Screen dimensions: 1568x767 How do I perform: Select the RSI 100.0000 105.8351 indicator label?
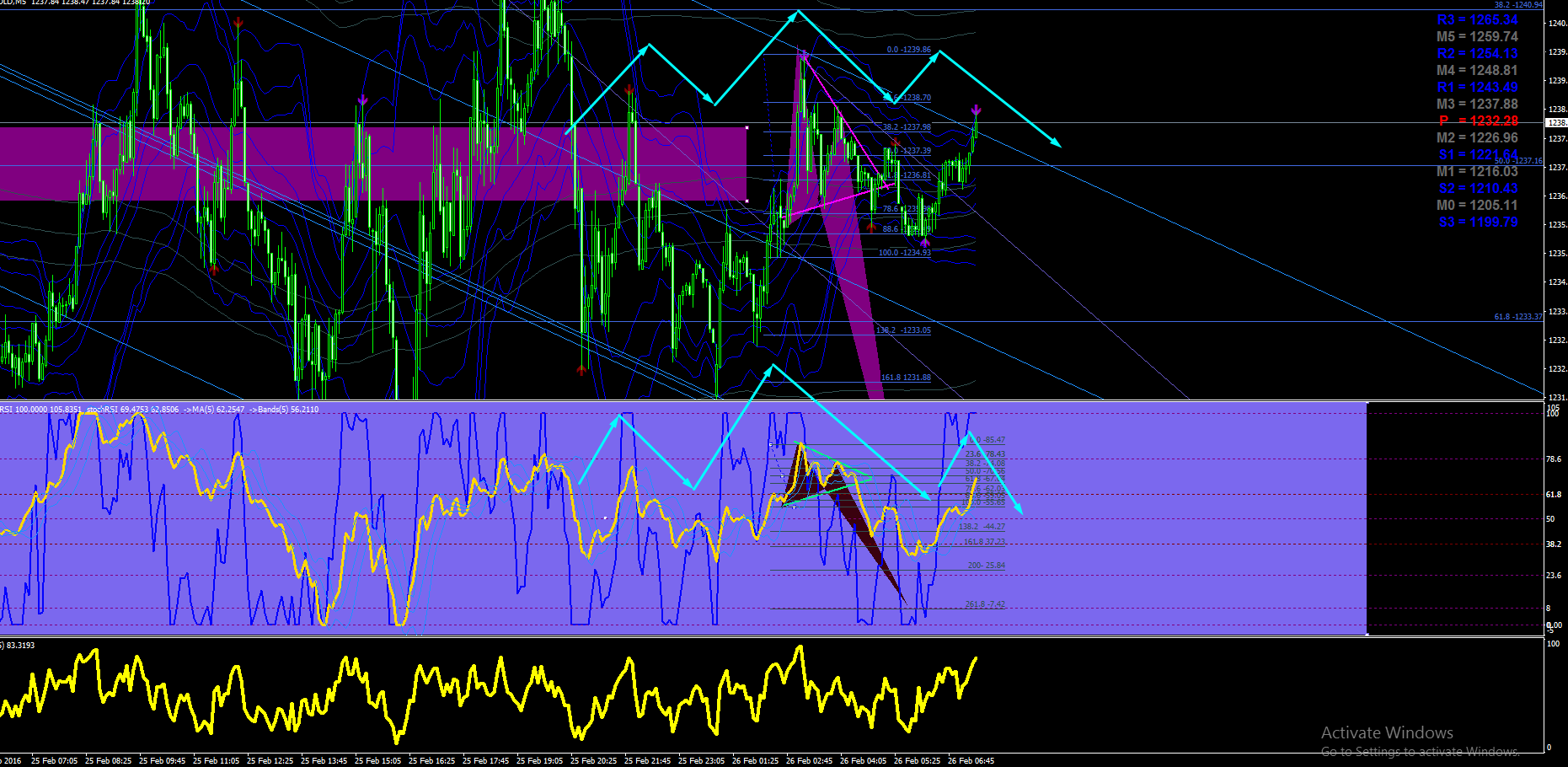point(41,410)
